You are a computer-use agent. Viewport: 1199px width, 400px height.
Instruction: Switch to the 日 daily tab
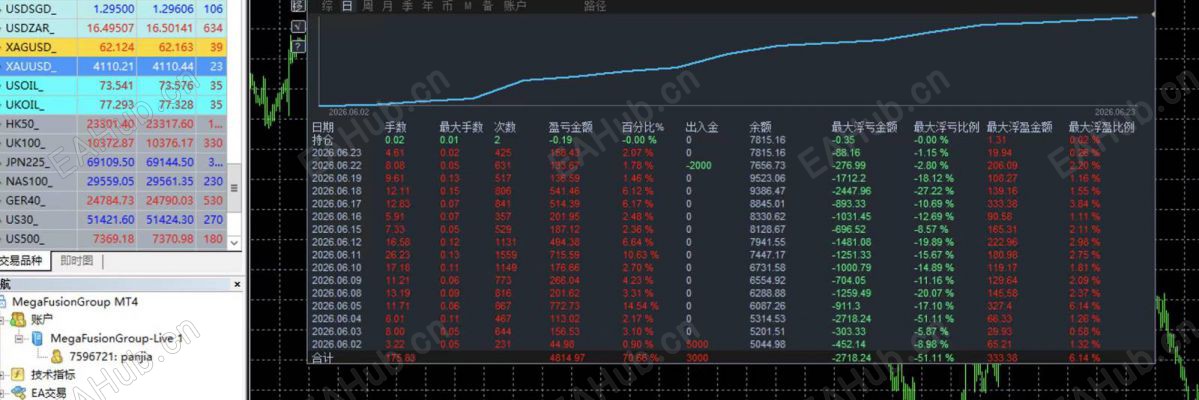pyautogui.click(x=347, y=6)
